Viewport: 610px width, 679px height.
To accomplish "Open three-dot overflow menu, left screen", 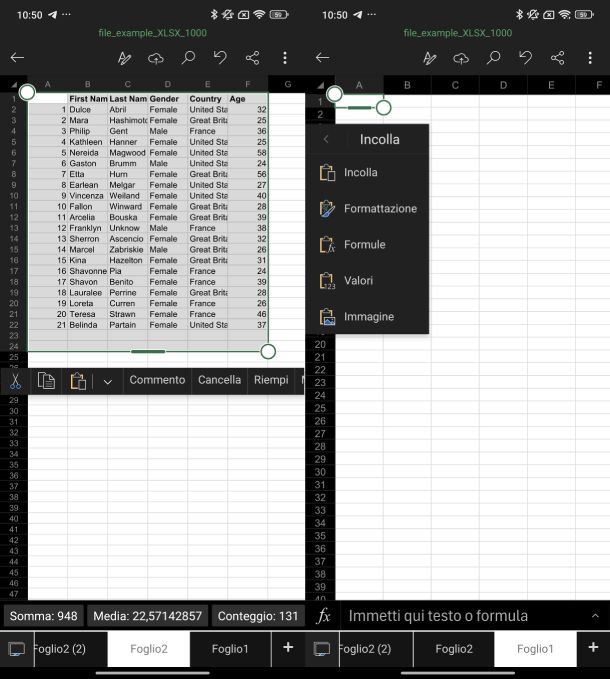I will click(x=285, y=58).
